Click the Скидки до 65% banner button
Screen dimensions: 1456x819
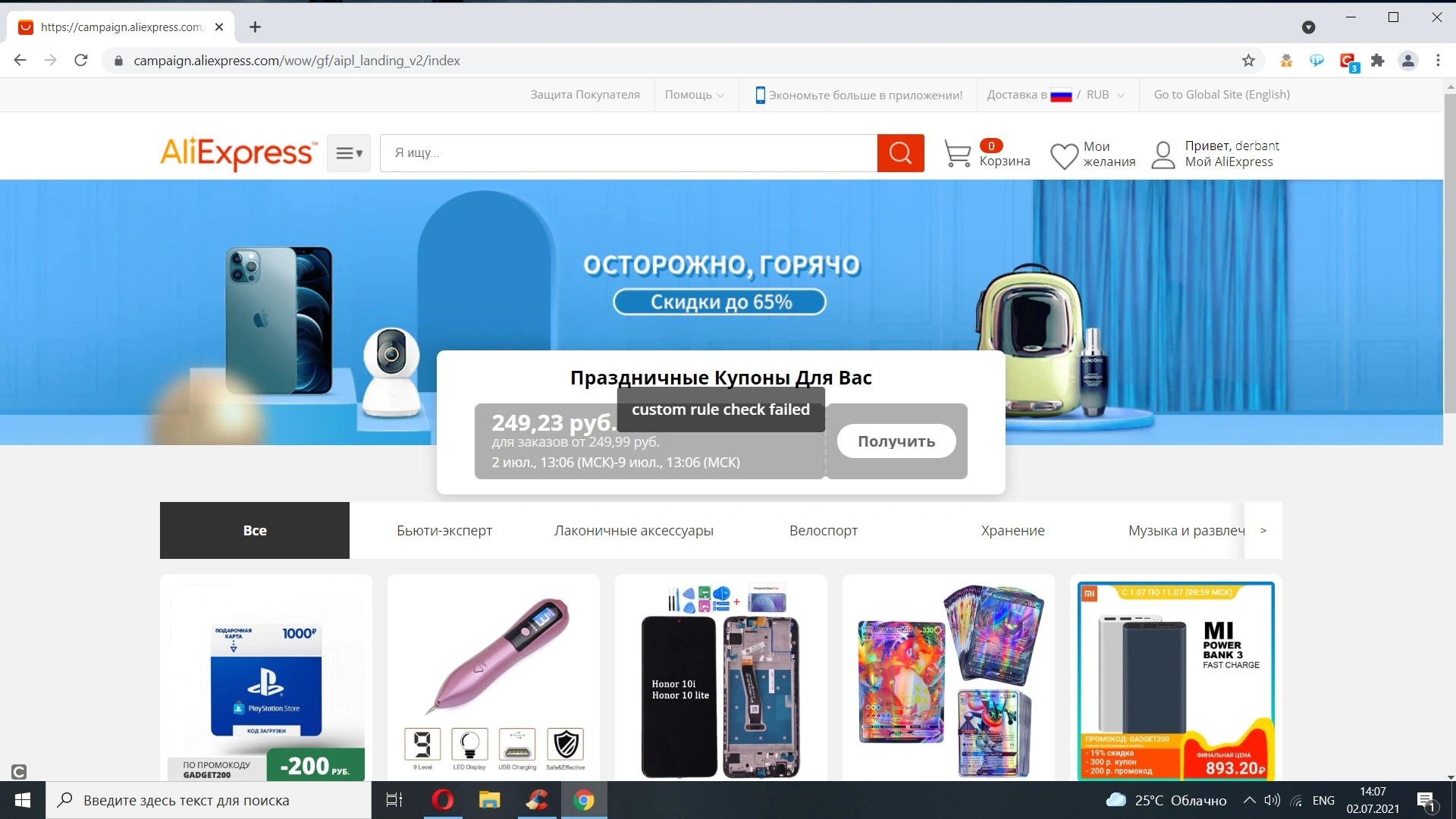(x=720, y=302)
